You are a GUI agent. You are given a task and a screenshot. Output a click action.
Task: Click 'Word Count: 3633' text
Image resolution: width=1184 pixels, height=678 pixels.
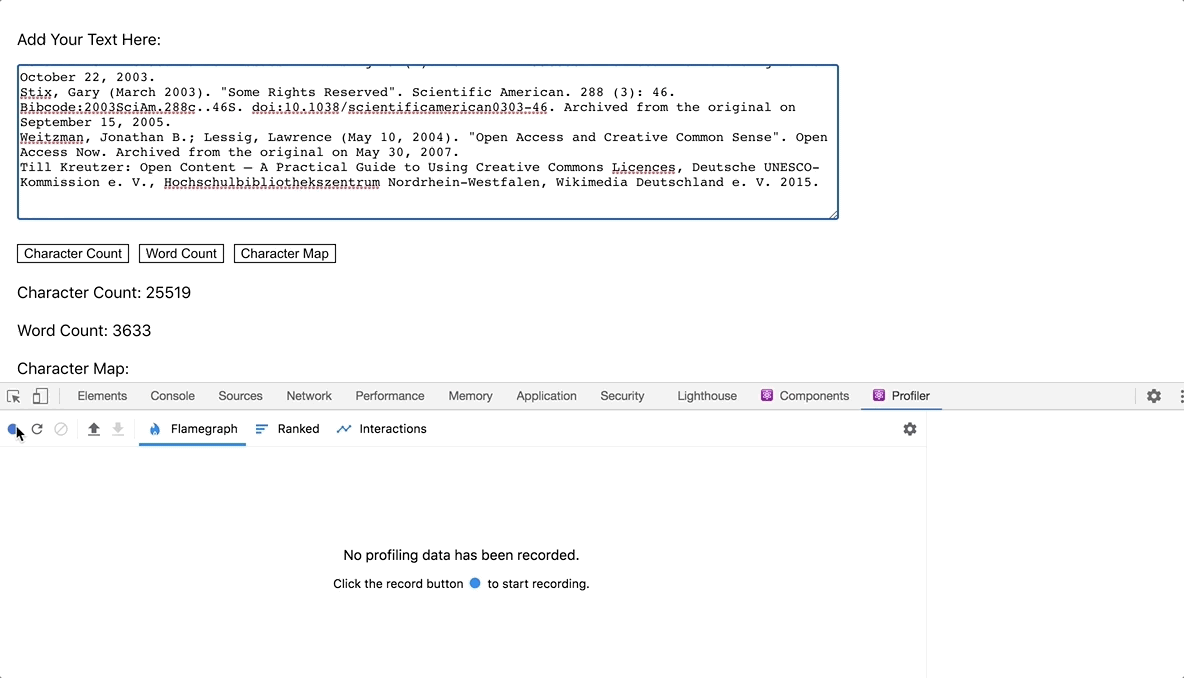point(84,331)
